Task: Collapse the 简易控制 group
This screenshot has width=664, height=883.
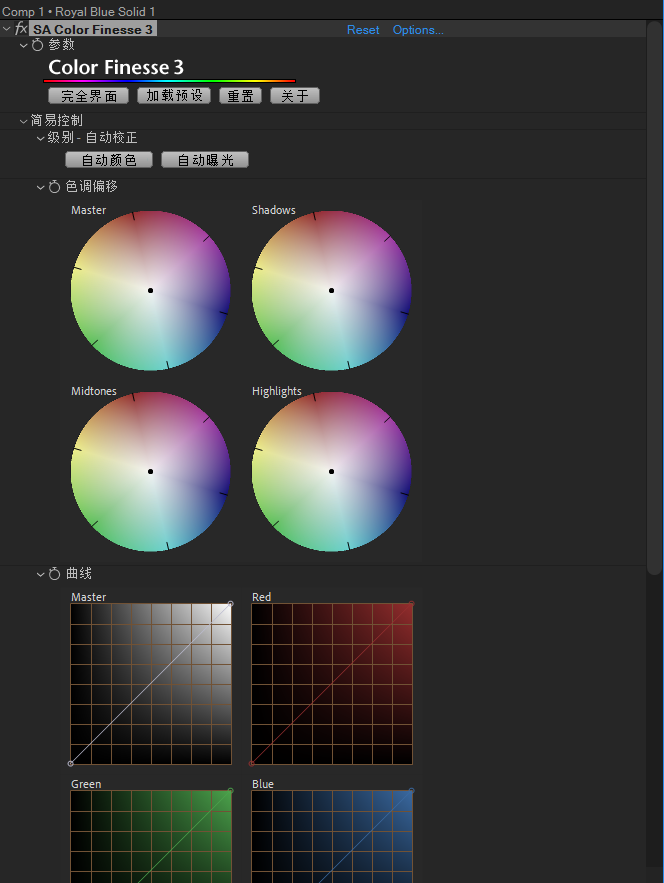Action: [24, 121]
